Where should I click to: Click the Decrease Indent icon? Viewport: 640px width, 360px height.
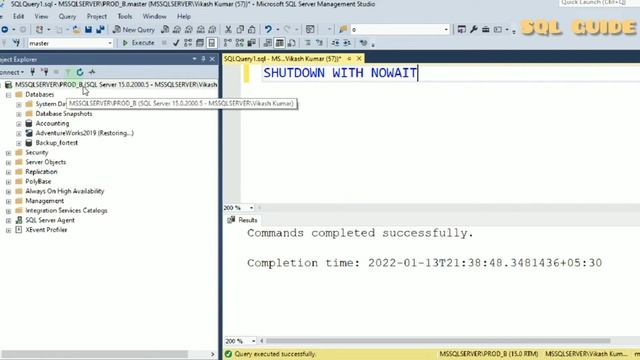tap(335, 43)
